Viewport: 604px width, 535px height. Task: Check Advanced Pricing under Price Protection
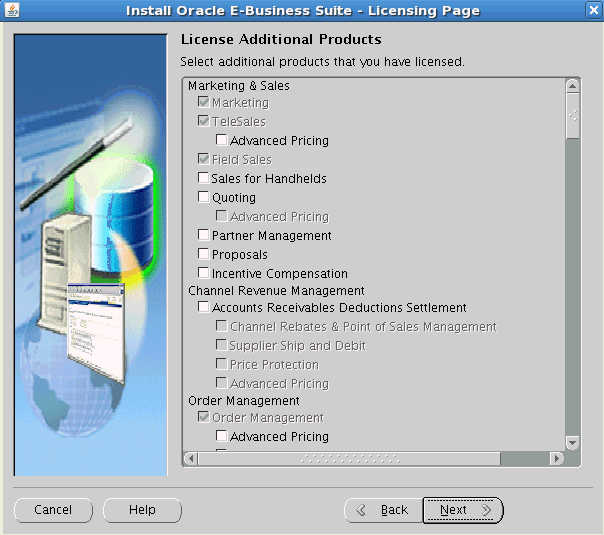[221, 383]
